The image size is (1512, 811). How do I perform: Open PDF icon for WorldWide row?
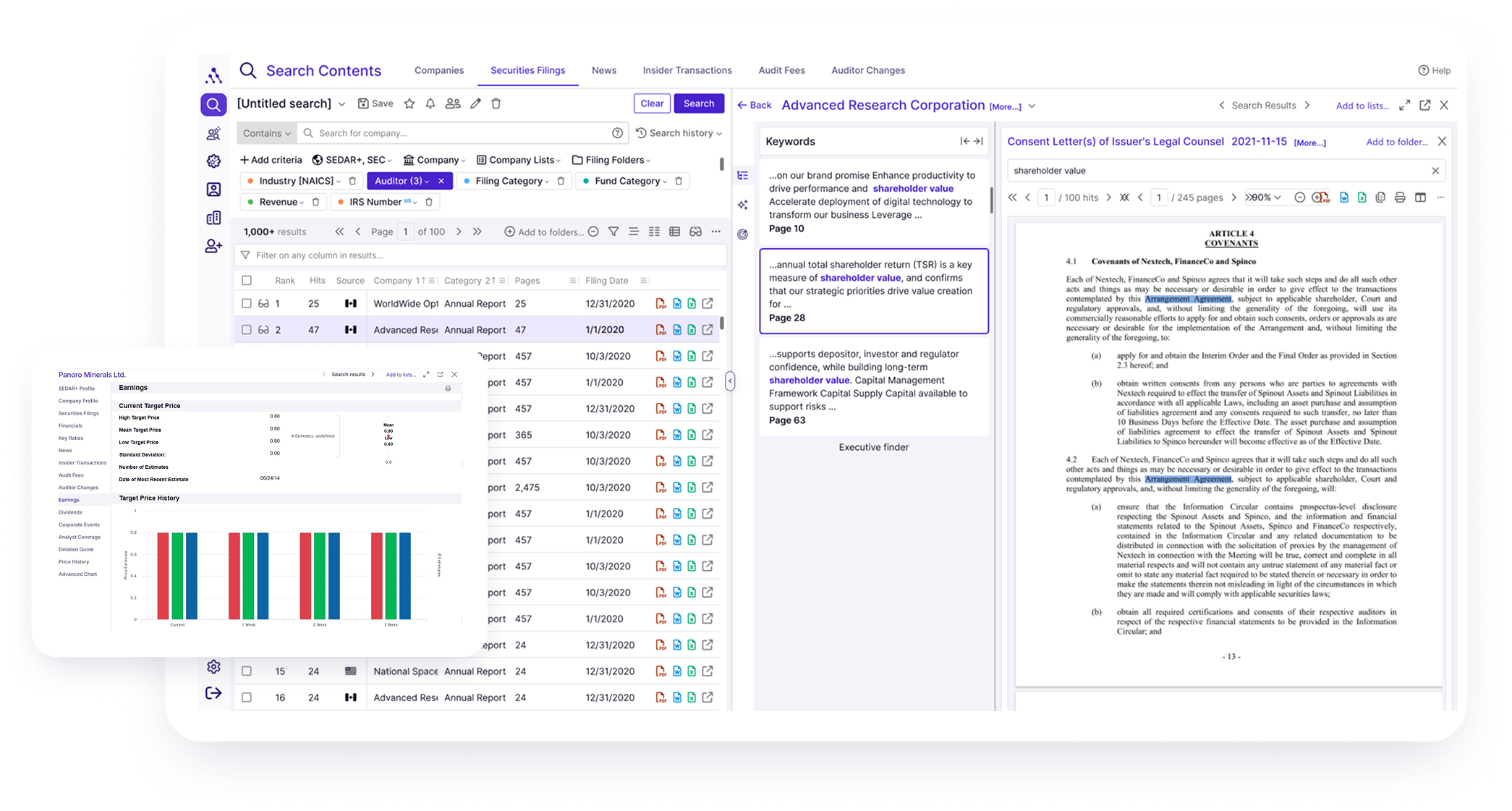(661, 303)
